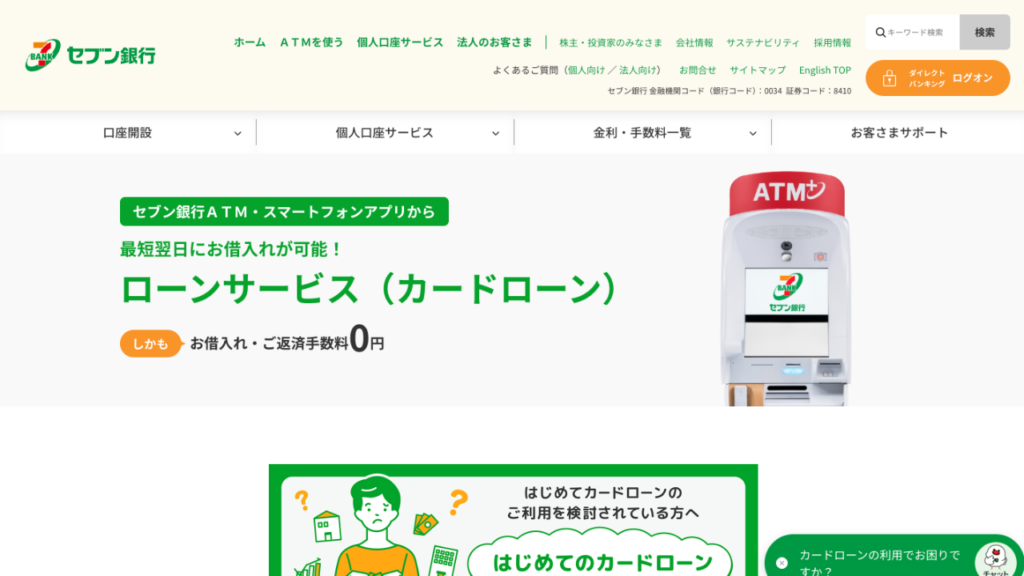The height and width of the screenshot is (576, 1024).
Task: Expand the 個人口座サービス dropdown
Action: 384,131
